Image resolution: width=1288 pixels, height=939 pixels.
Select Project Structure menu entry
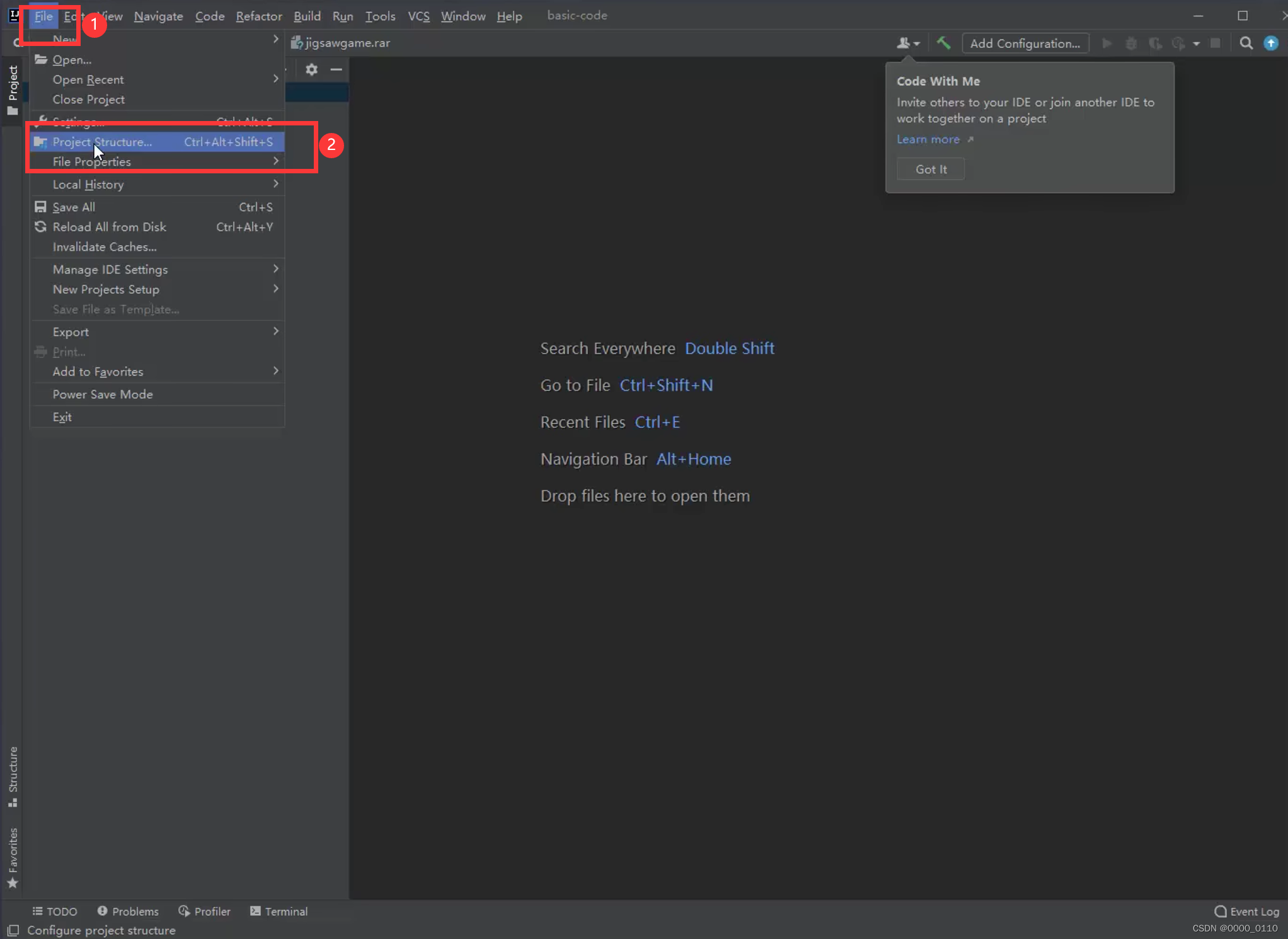[x=102, y=142]
